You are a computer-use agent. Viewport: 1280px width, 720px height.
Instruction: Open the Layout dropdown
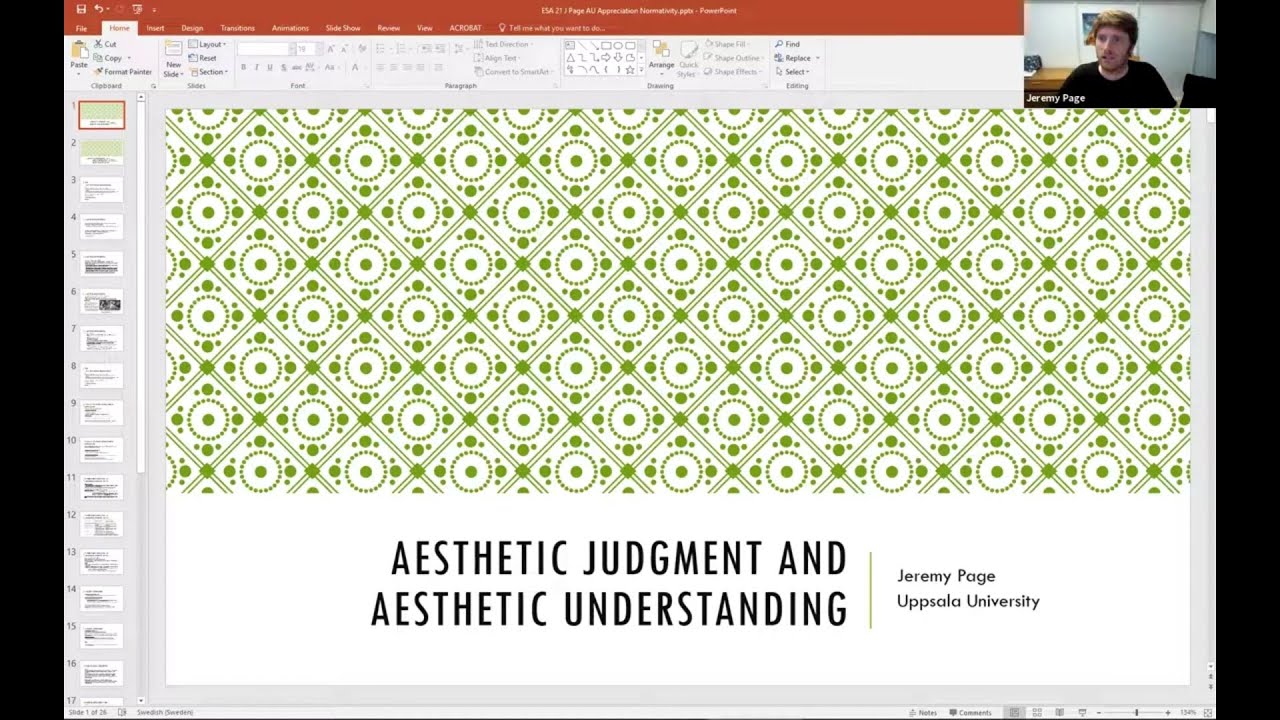(x=208, y=44)
